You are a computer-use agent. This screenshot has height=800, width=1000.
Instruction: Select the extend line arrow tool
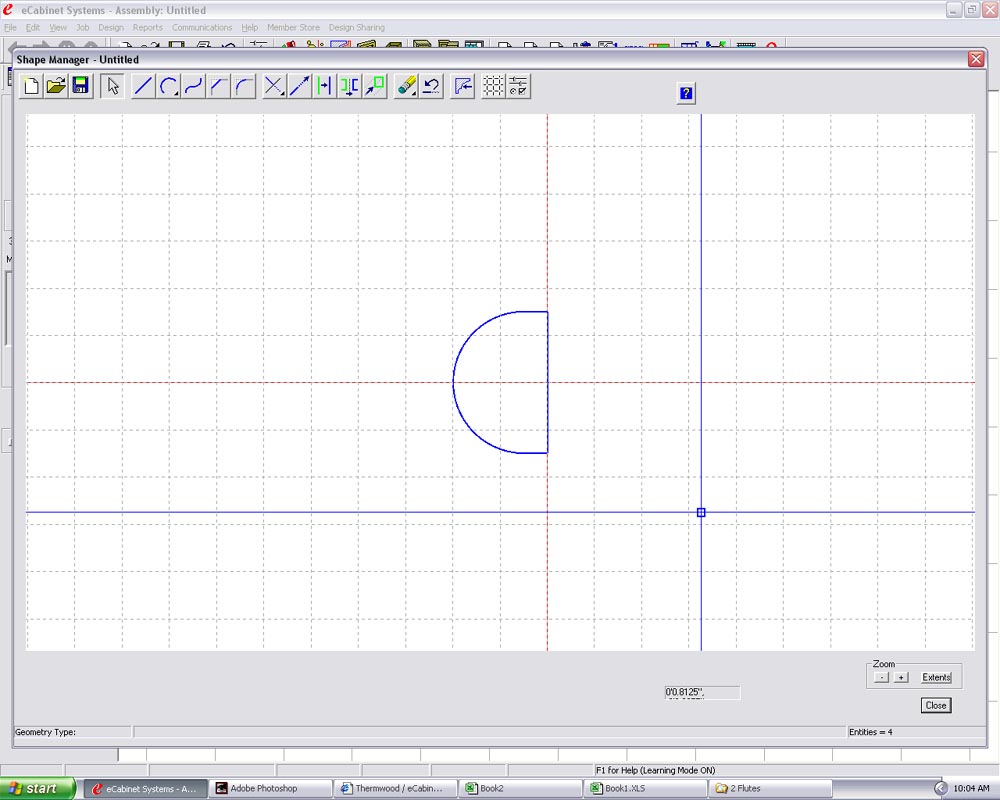[299, 86]
